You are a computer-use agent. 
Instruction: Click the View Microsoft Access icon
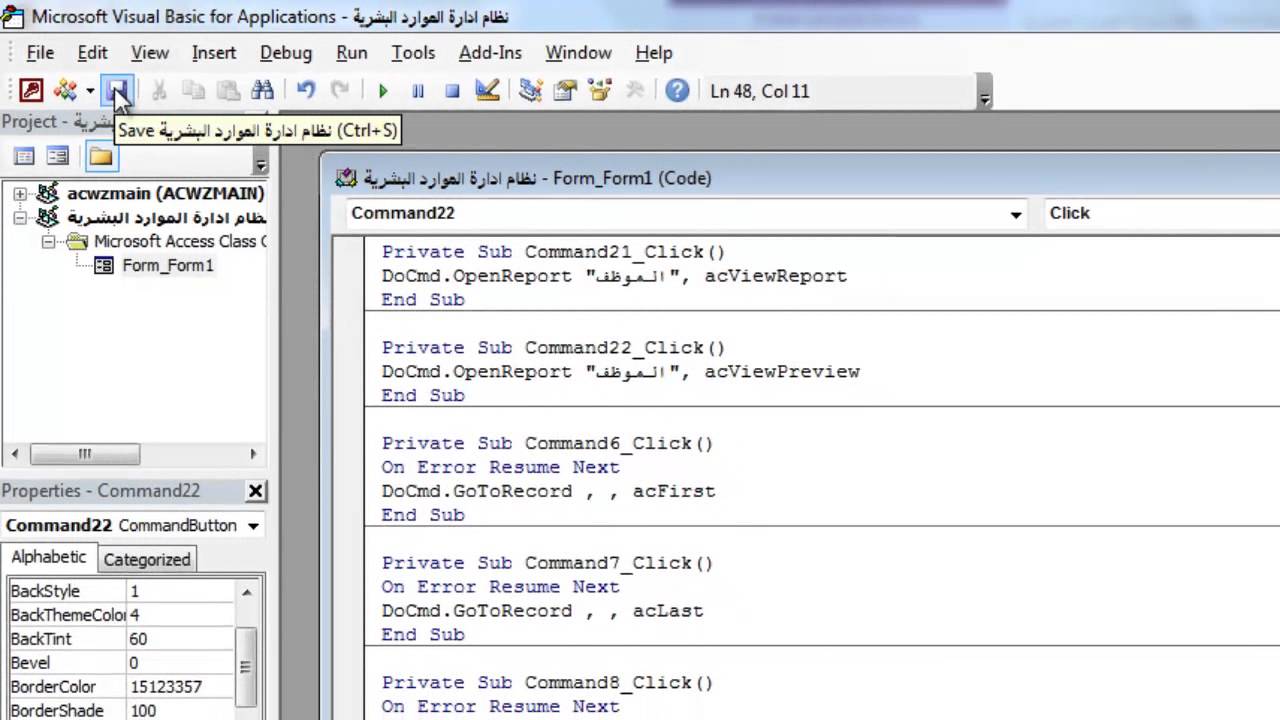(31, 91)
